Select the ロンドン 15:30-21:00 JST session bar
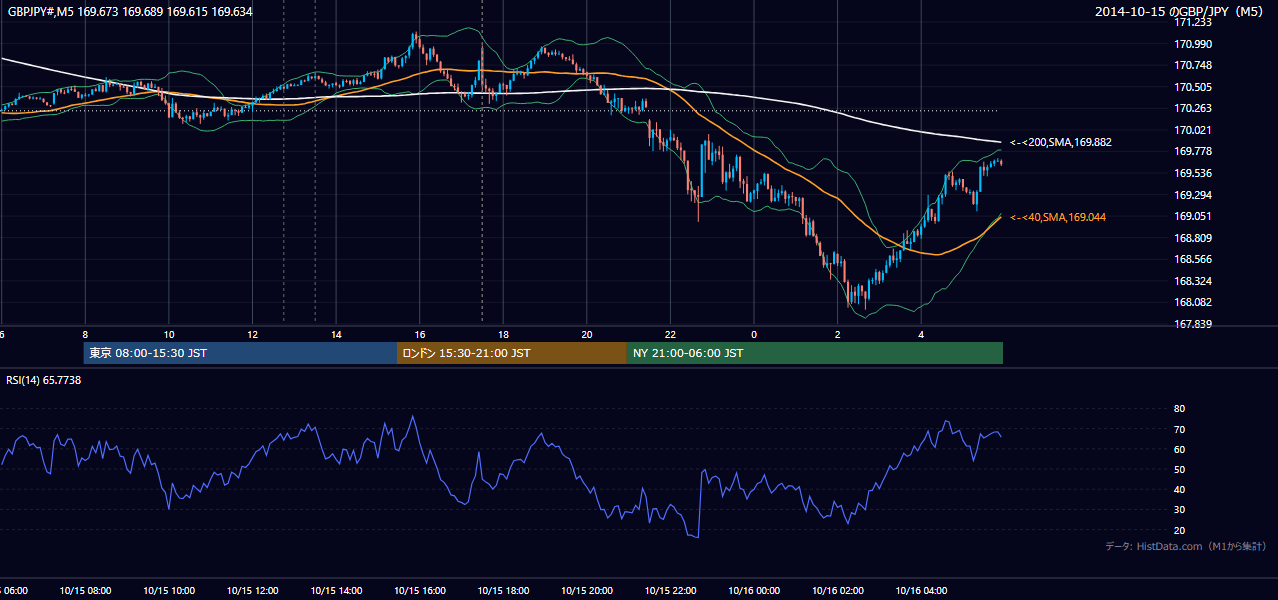The image size is (1278, 600). click(512, 353)
